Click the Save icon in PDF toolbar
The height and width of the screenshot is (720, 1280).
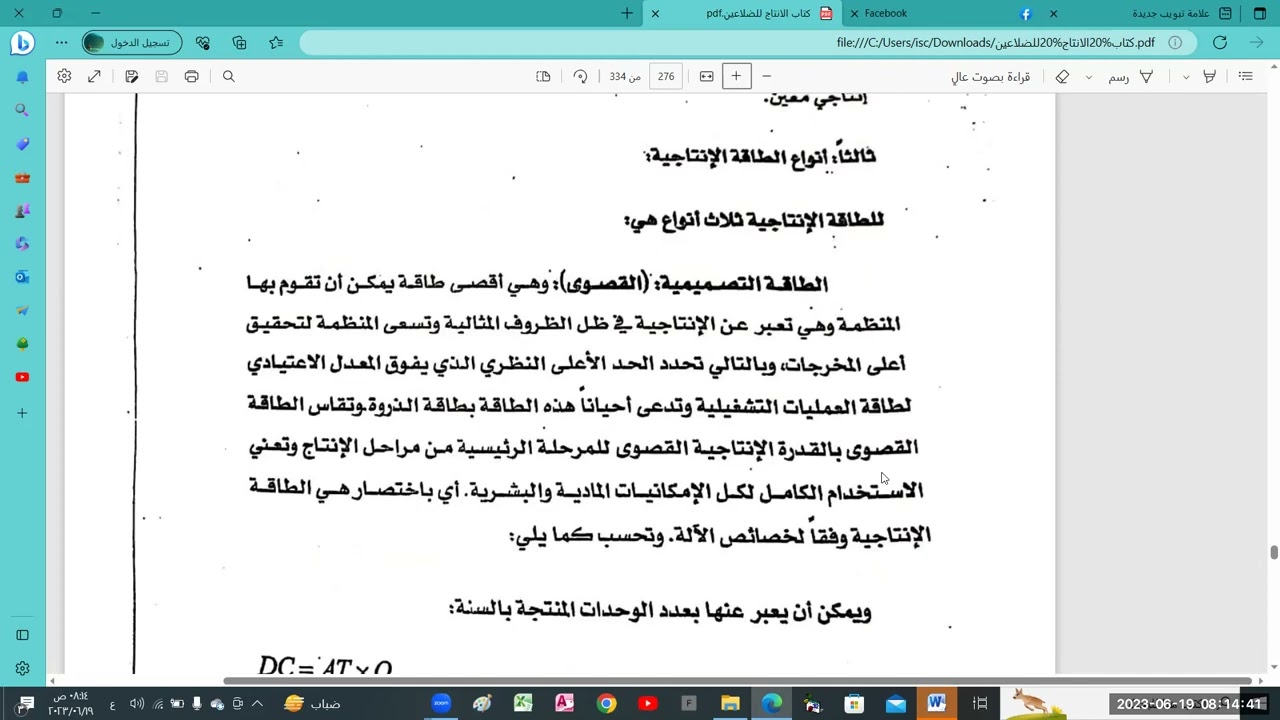161,76
